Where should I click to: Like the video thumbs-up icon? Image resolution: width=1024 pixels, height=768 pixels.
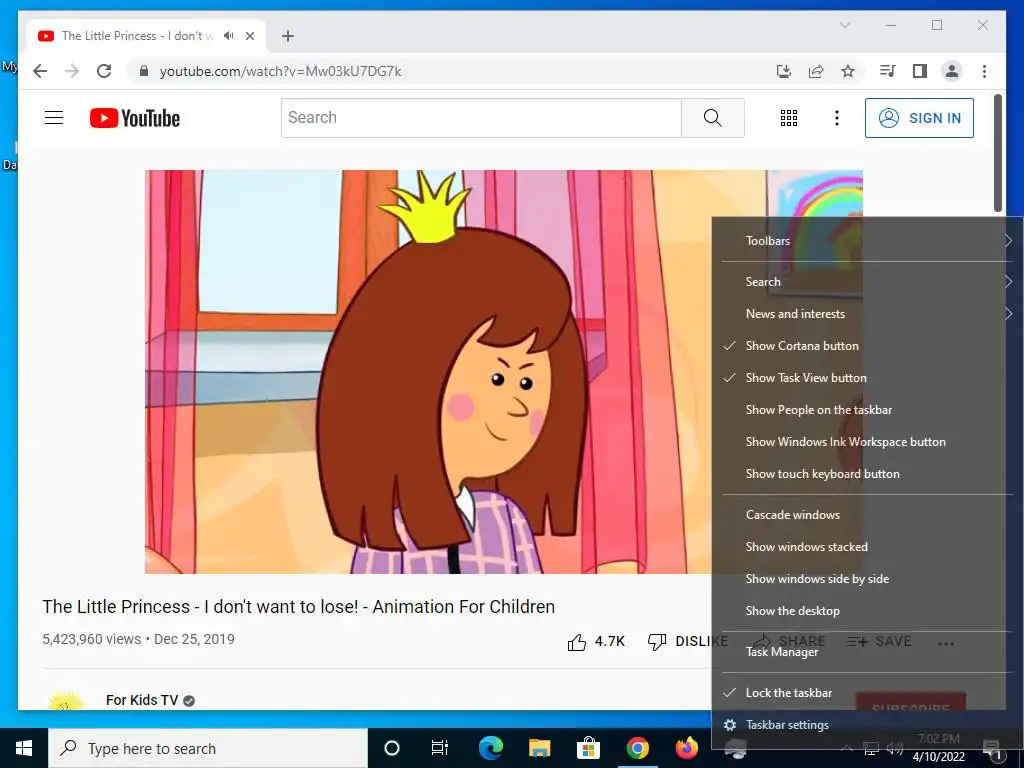point(577,642)
